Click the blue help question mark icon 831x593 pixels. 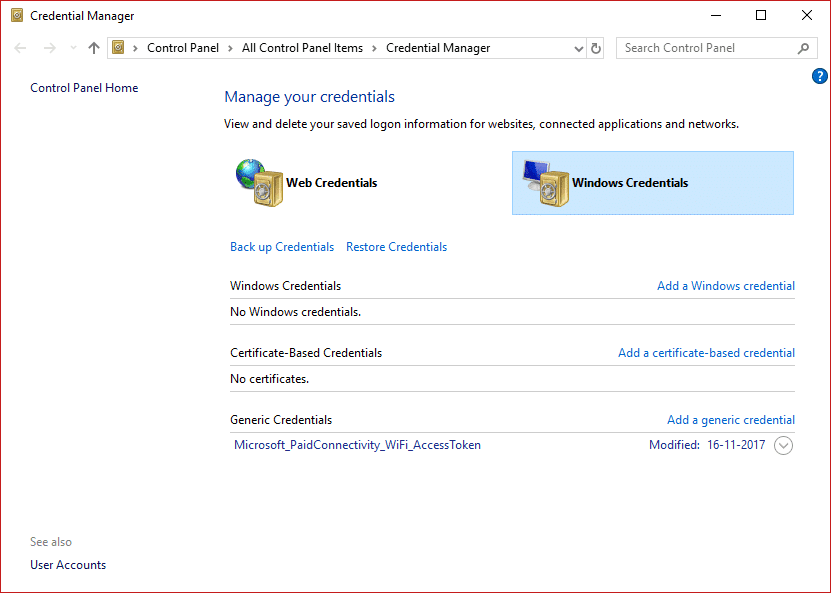tap(820, 76)
